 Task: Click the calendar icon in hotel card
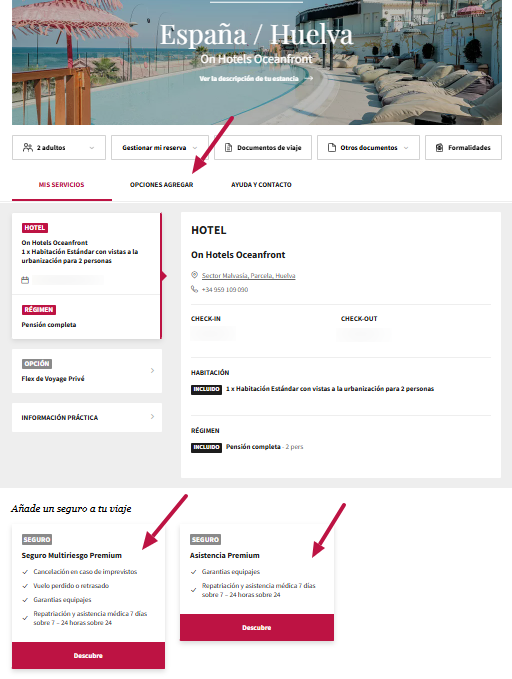[x=25, y=280]
